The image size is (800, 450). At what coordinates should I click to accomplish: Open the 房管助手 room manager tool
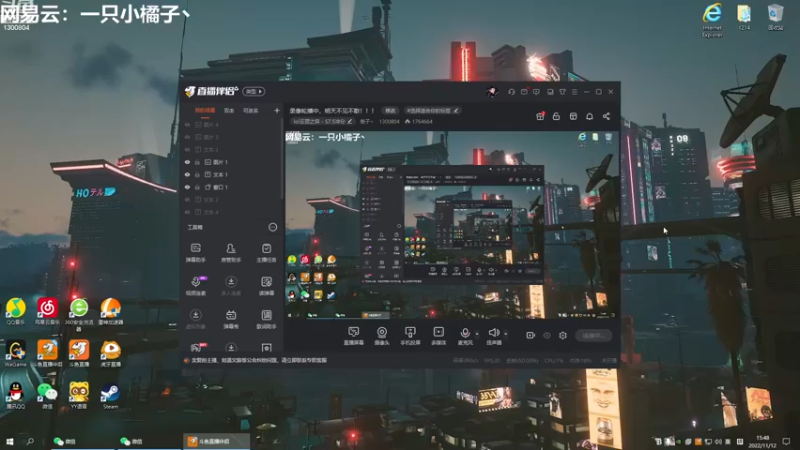tap(231, 253)
